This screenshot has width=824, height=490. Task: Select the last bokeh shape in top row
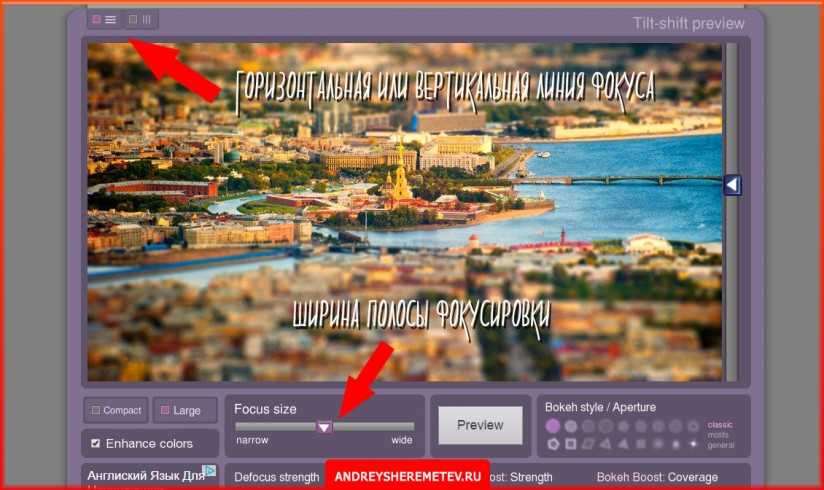tap(693, 426)
